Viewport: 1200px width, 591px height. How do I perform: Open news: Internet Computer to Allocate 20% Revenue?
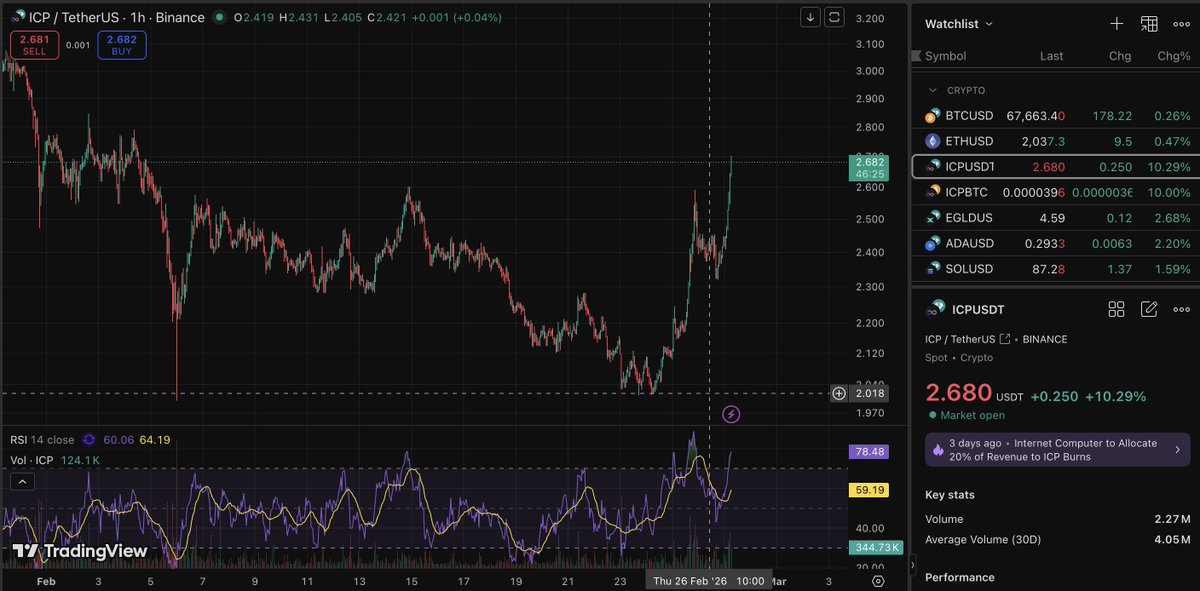tap(1057, 450)
